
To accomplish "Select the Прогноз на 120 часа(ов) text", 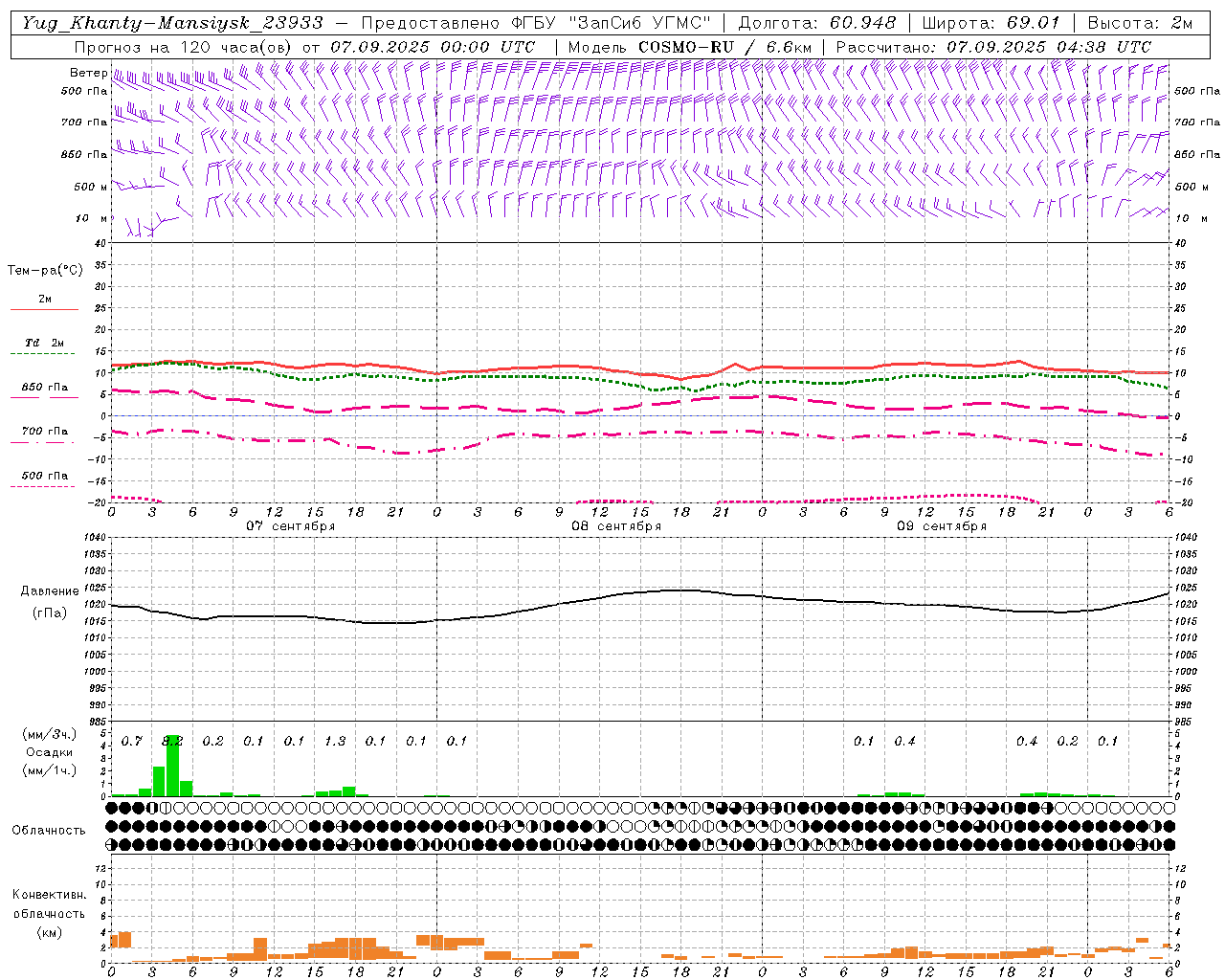I will click(x=185, y=47).
